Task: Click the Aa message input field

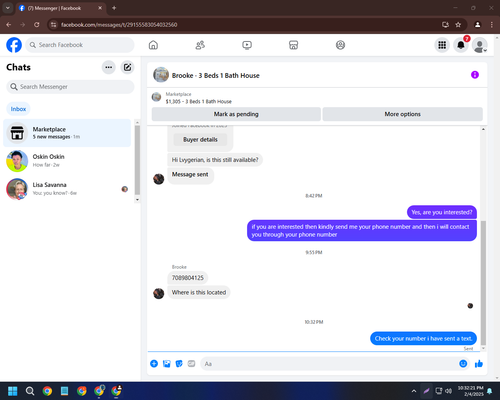Action: coord(330,364)
